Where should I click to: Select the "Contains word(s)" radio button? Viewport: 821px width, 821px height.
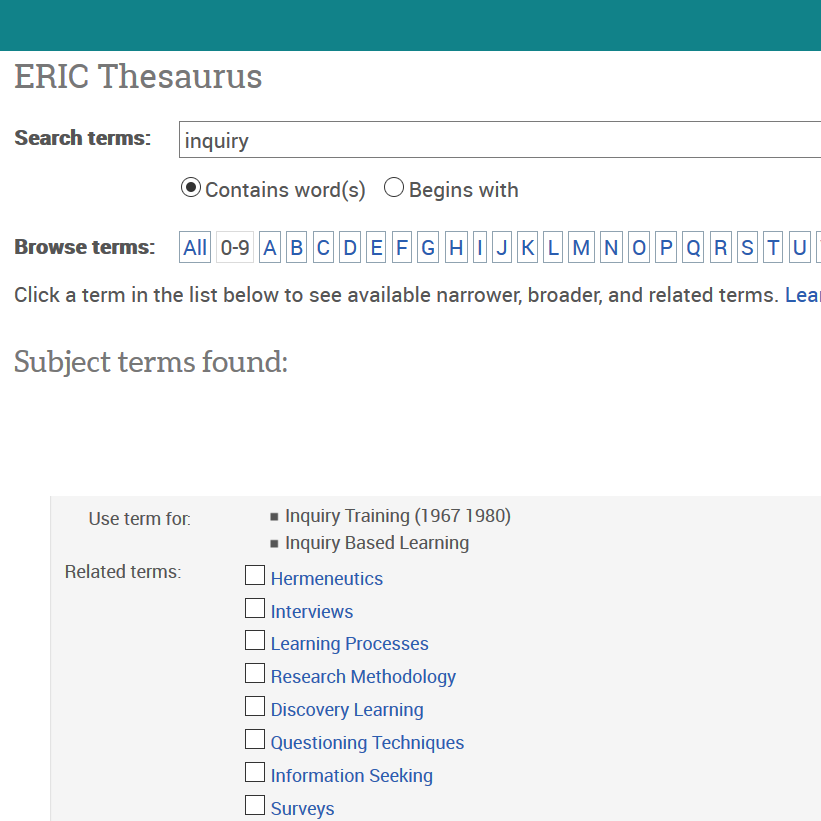(190, 188)
